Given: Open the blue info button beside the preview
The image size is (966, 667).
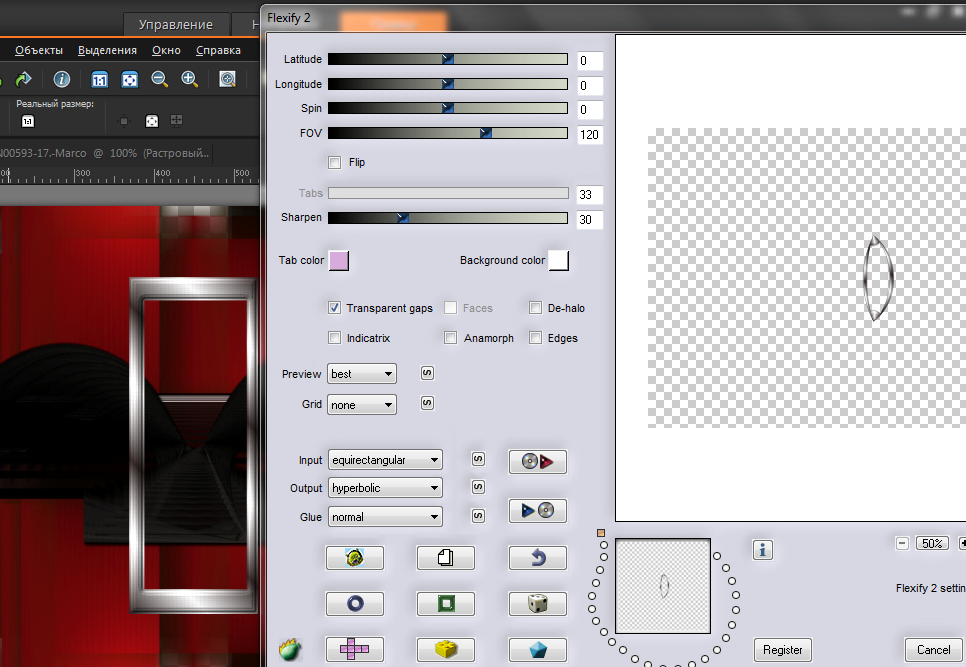Looking at the screenshot, I should click(763, 550).
